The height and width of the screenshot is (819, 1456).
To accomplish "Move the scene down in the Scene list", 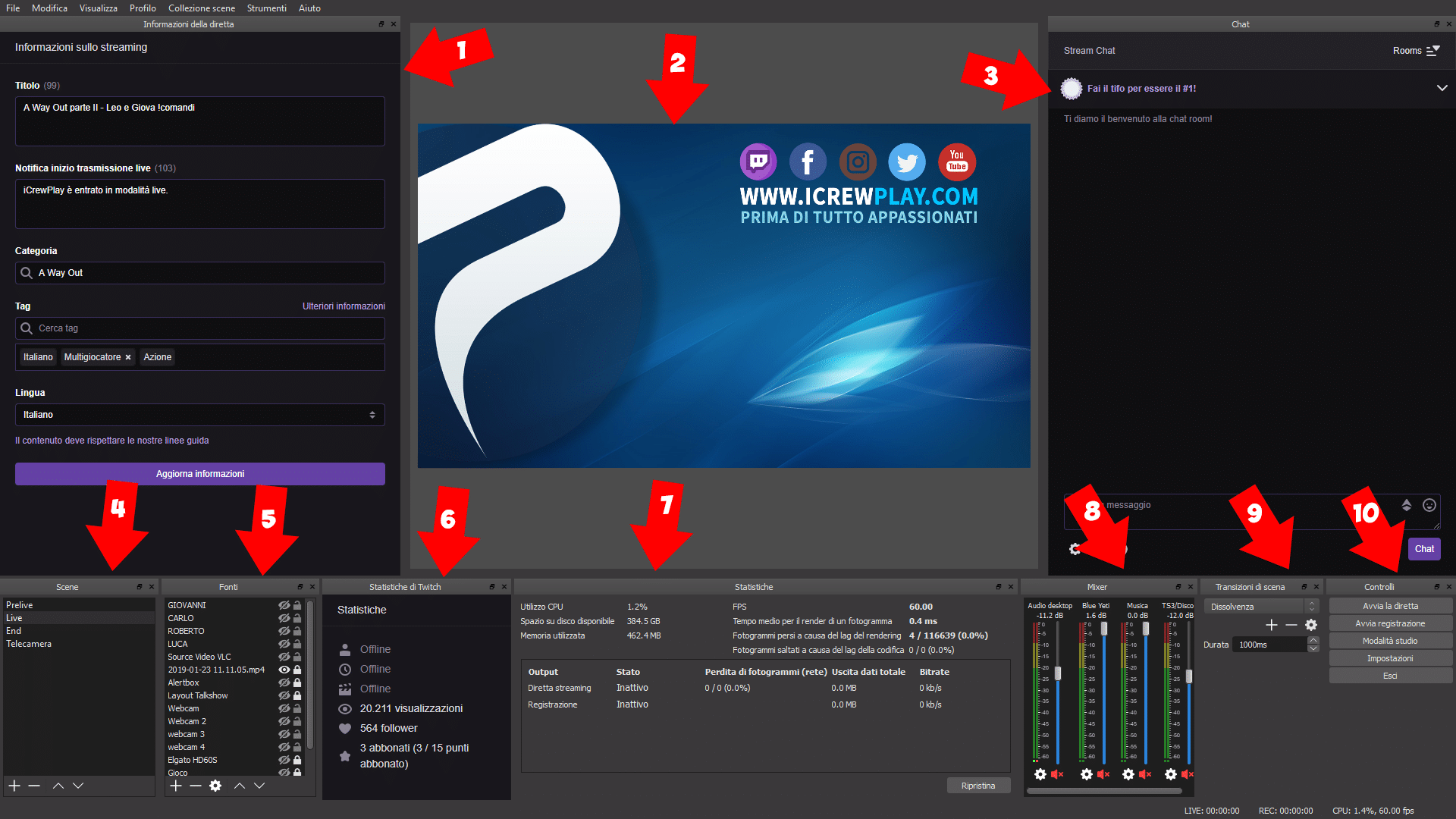I will [x=78, y=786].
